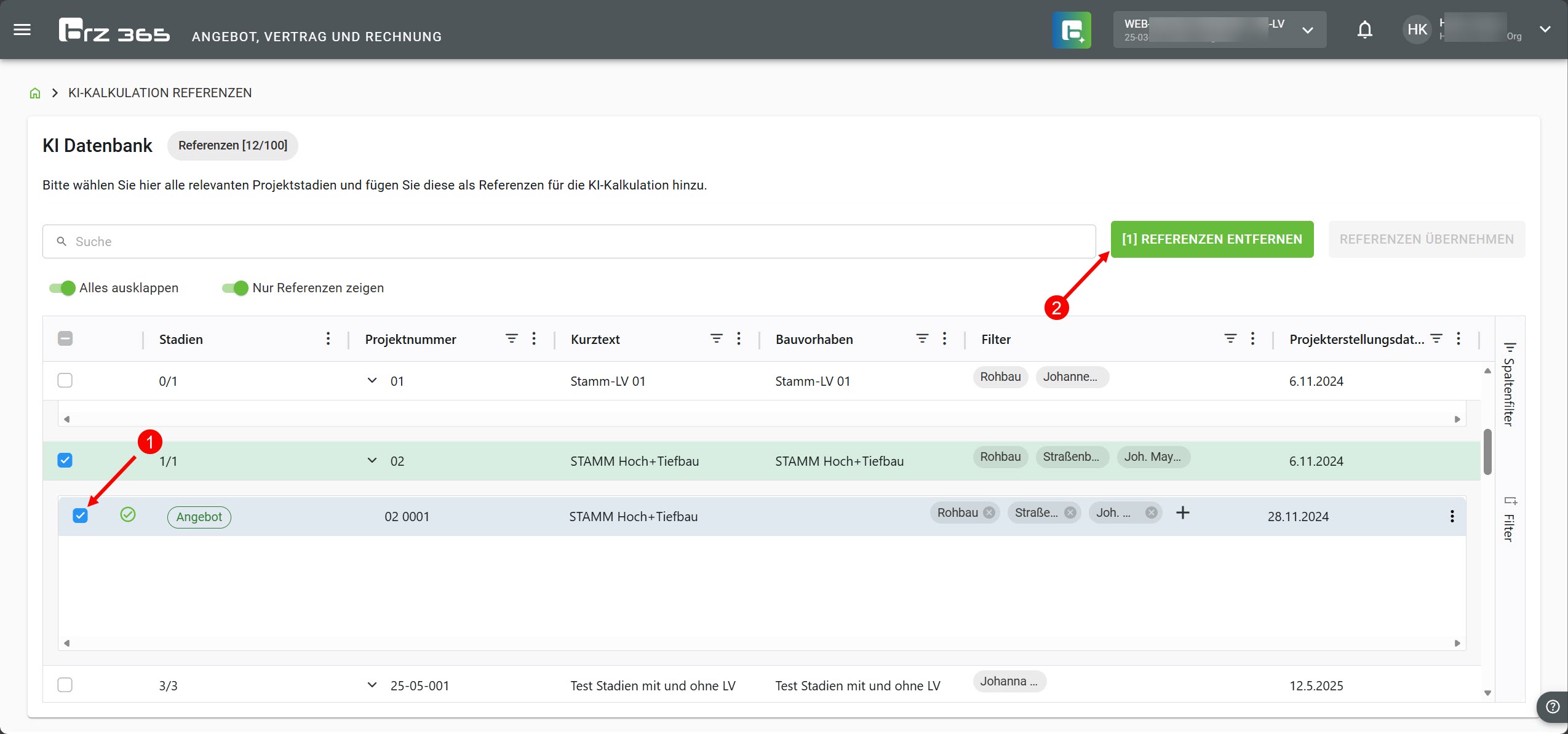Uncheck the Angebot 02 0001 checkbox
1568x734 pixels.
coord(80,516)
